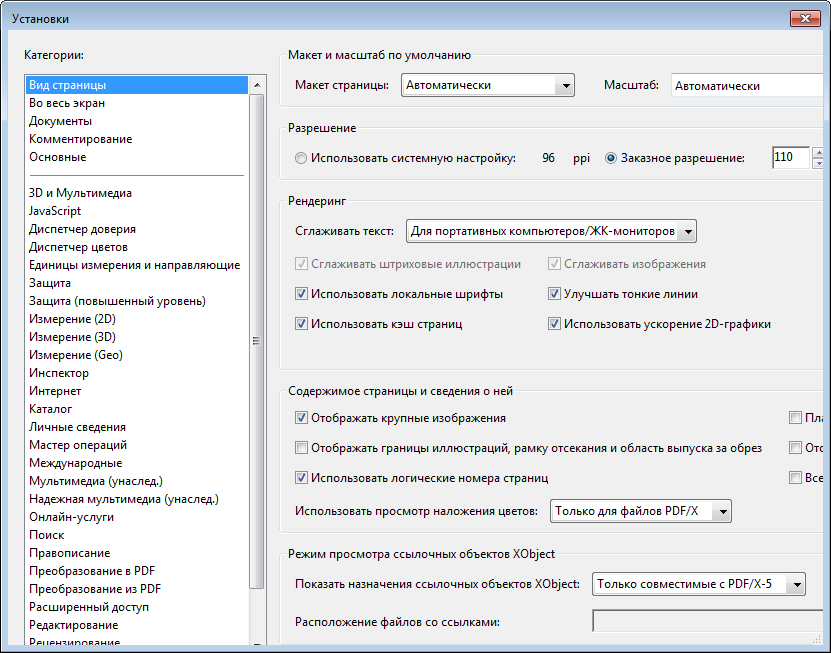Decrease custom resolution with down arrow
This screenshot has height=653, width=831.
(818, 163)
